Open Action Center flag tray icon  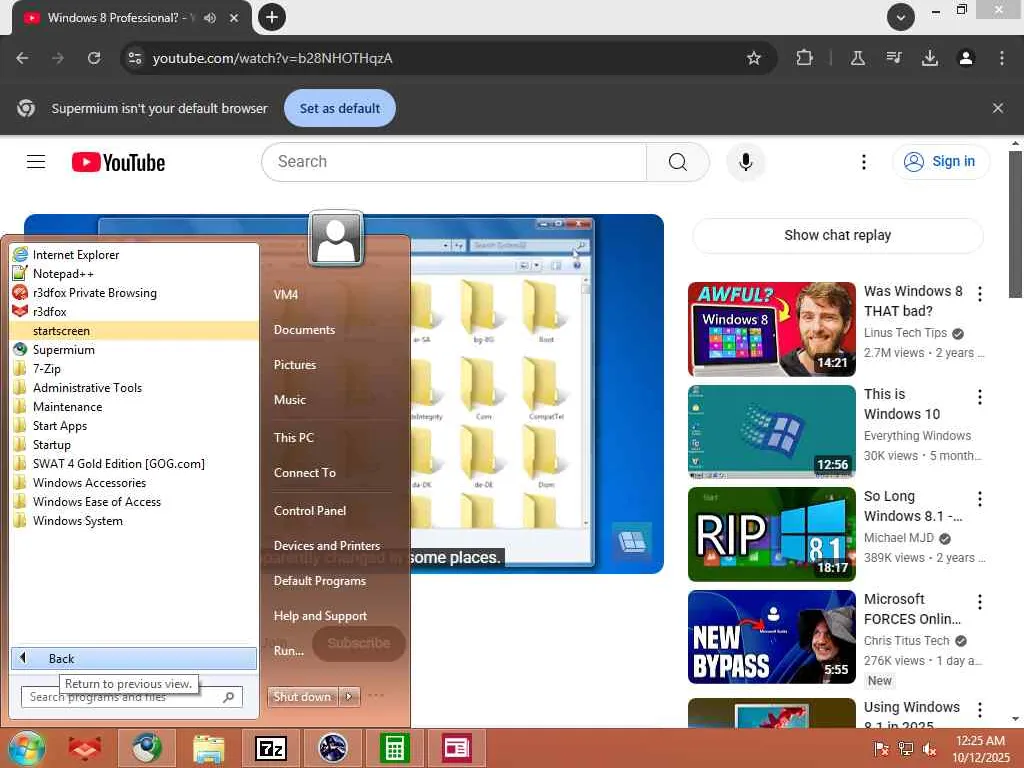tap(881, 749)
